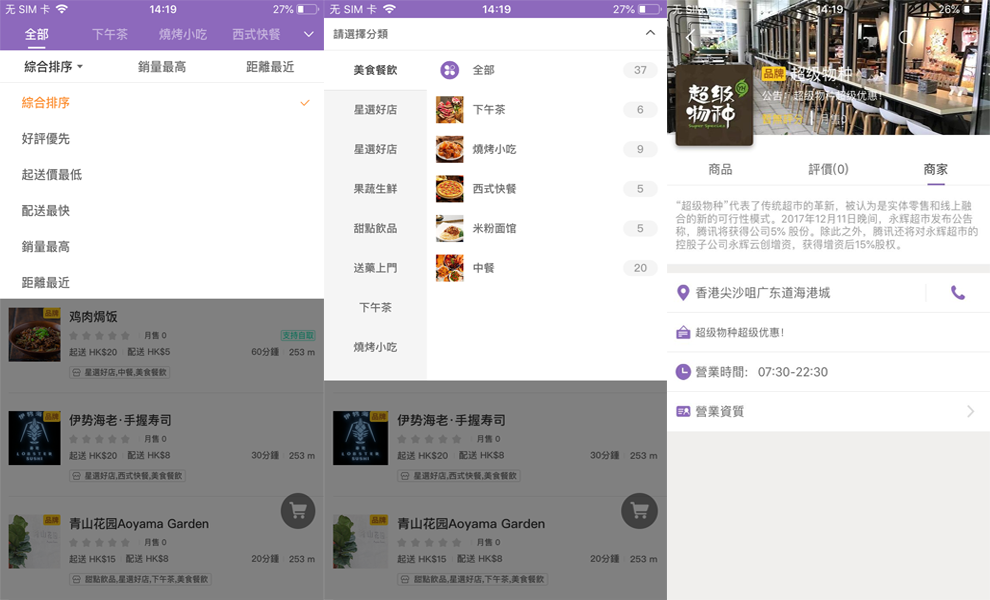The height and width of the screenshot is (600, 990).
Task: Switch to the 西式快餐 tab in the purple bar
Action: tap(256, 34)
